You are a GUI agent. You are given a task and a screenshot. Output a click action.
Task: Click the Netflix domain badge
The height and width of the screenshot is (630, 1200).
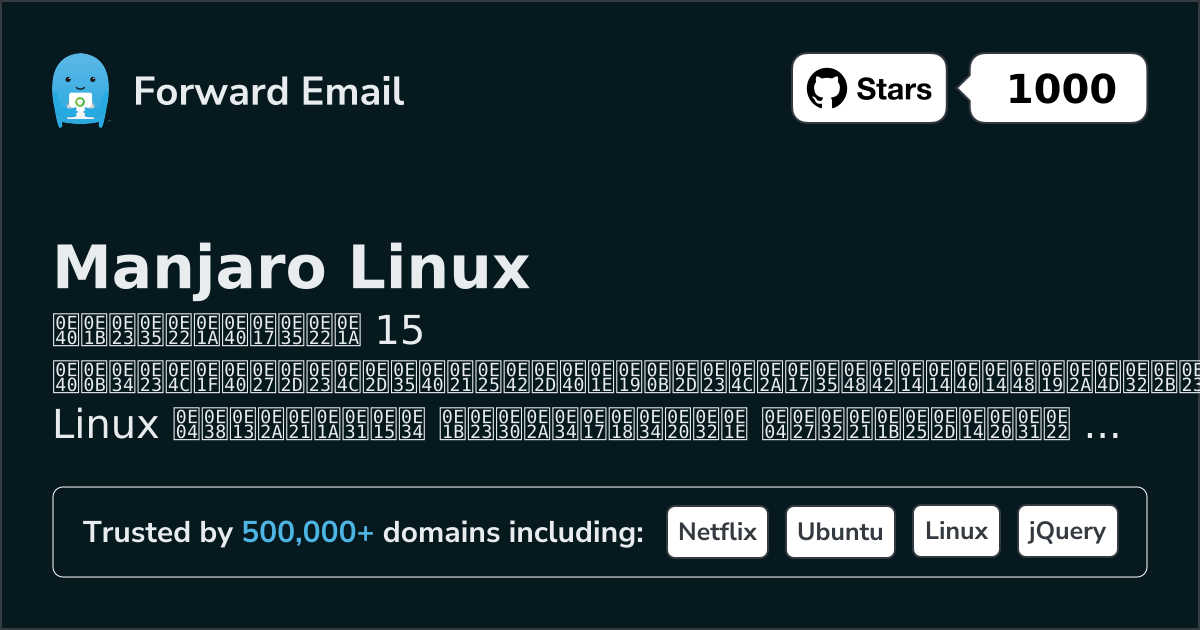717,531
